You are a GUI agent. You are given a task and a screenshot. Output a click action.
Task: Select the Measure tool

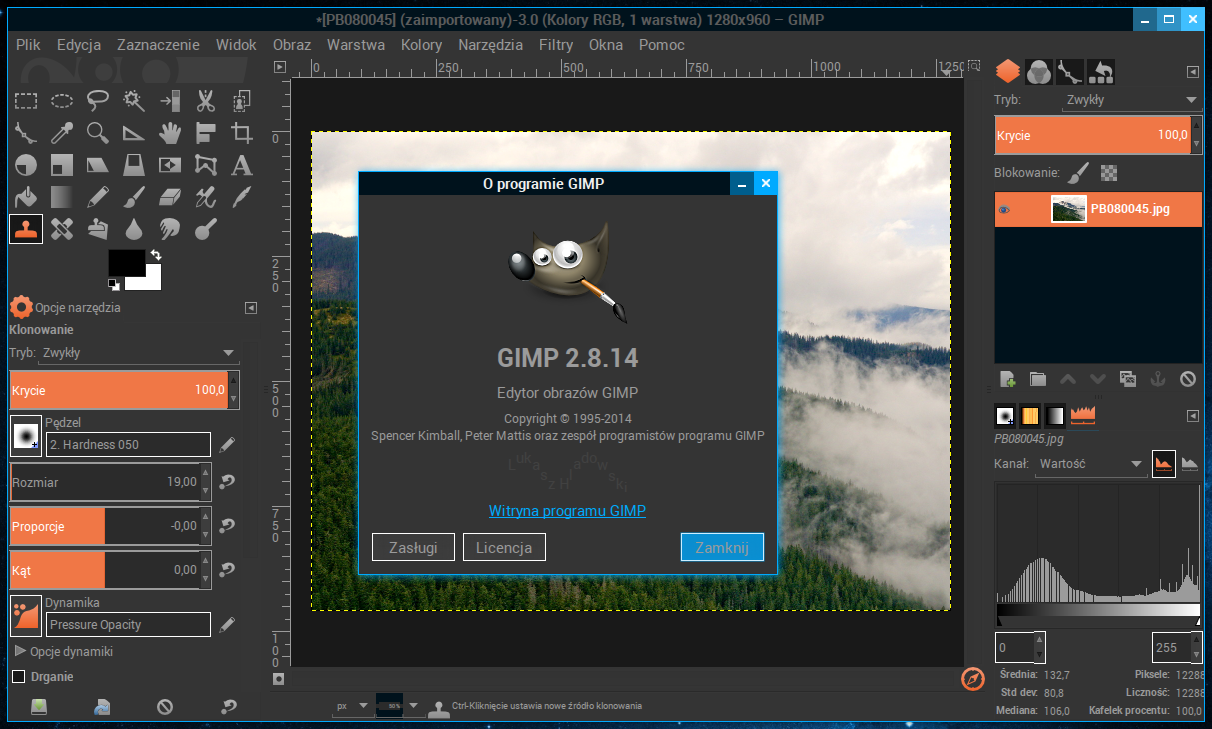point(134,132)
